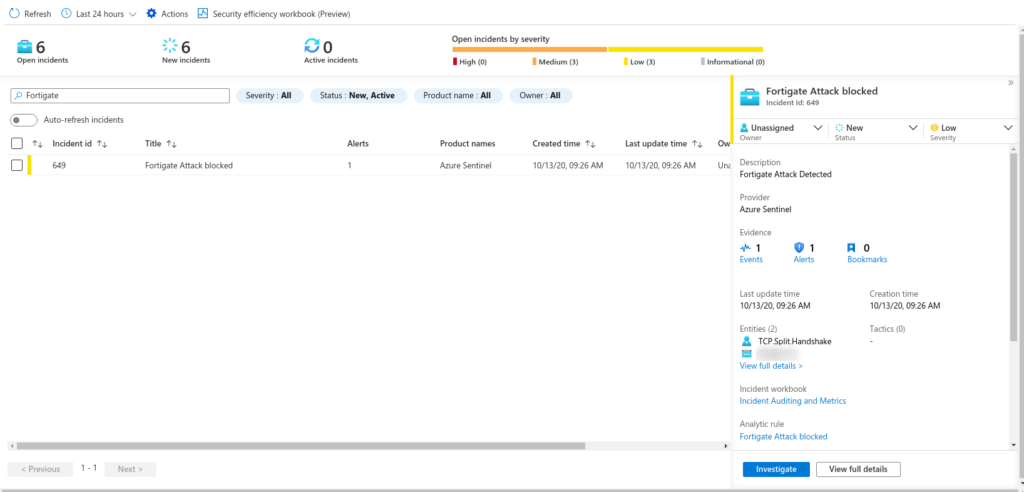The width and height of the screenshot is (1024, 492).
Task: Click the Open incidents briefcase icon
Action: click(x=25, y=46)
